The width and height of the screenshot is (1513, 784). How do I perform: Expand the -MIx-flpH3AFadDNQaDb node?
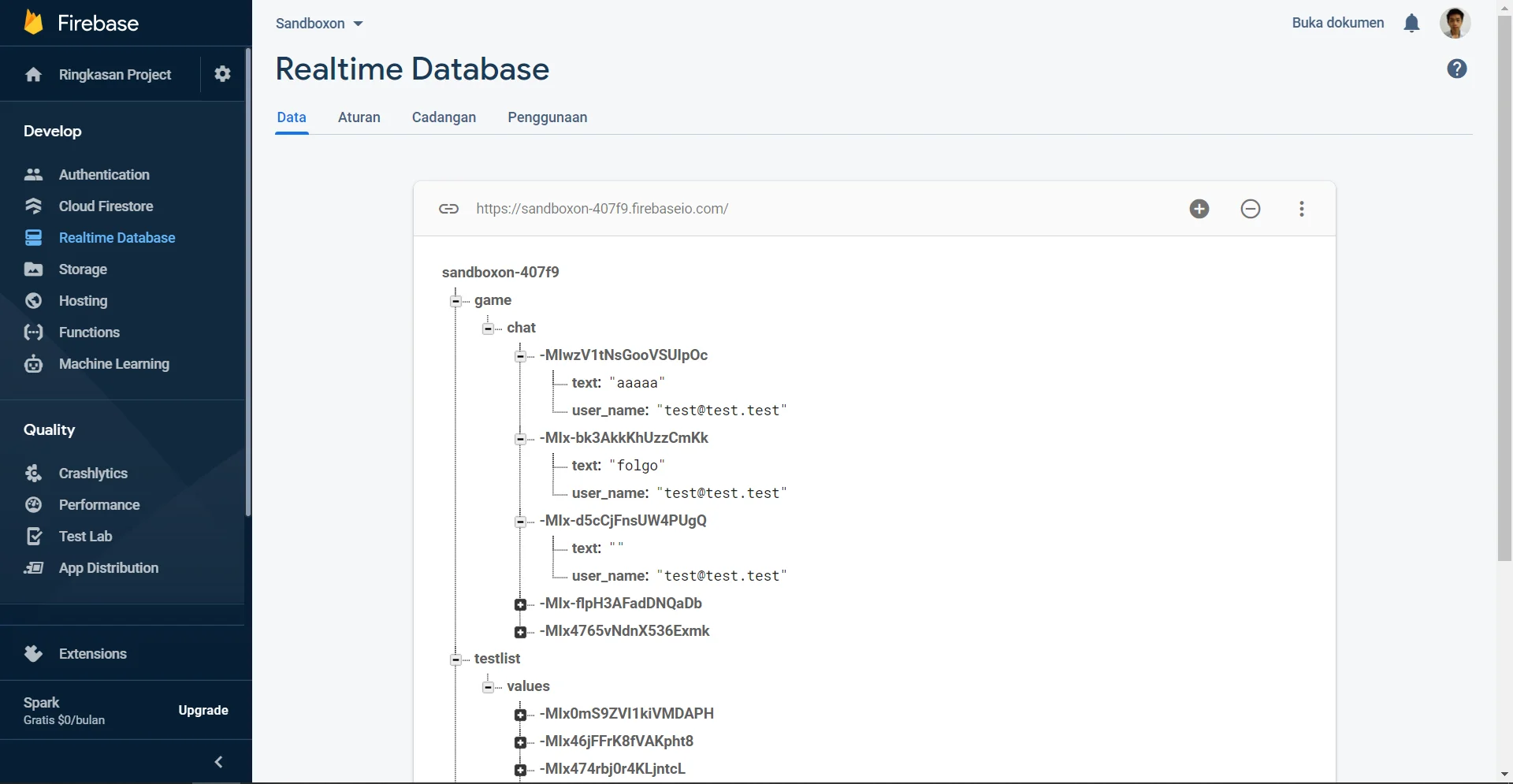tap(520, 604)
